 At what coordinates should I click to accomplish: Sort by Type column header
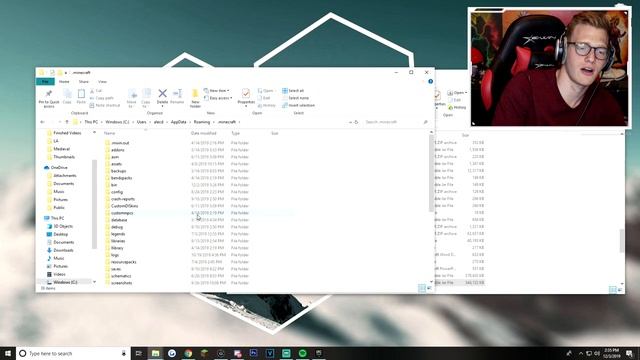tap(236, 133)
